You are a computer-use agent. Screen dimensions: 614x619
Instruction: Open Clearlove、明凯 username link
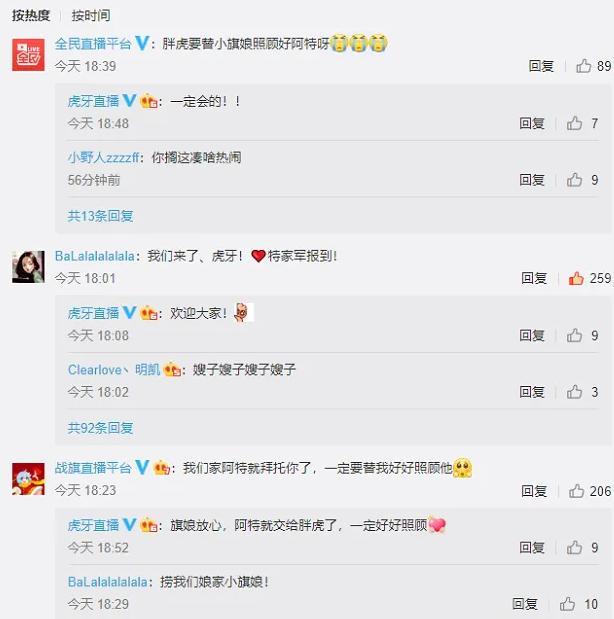tap(114, 370)
